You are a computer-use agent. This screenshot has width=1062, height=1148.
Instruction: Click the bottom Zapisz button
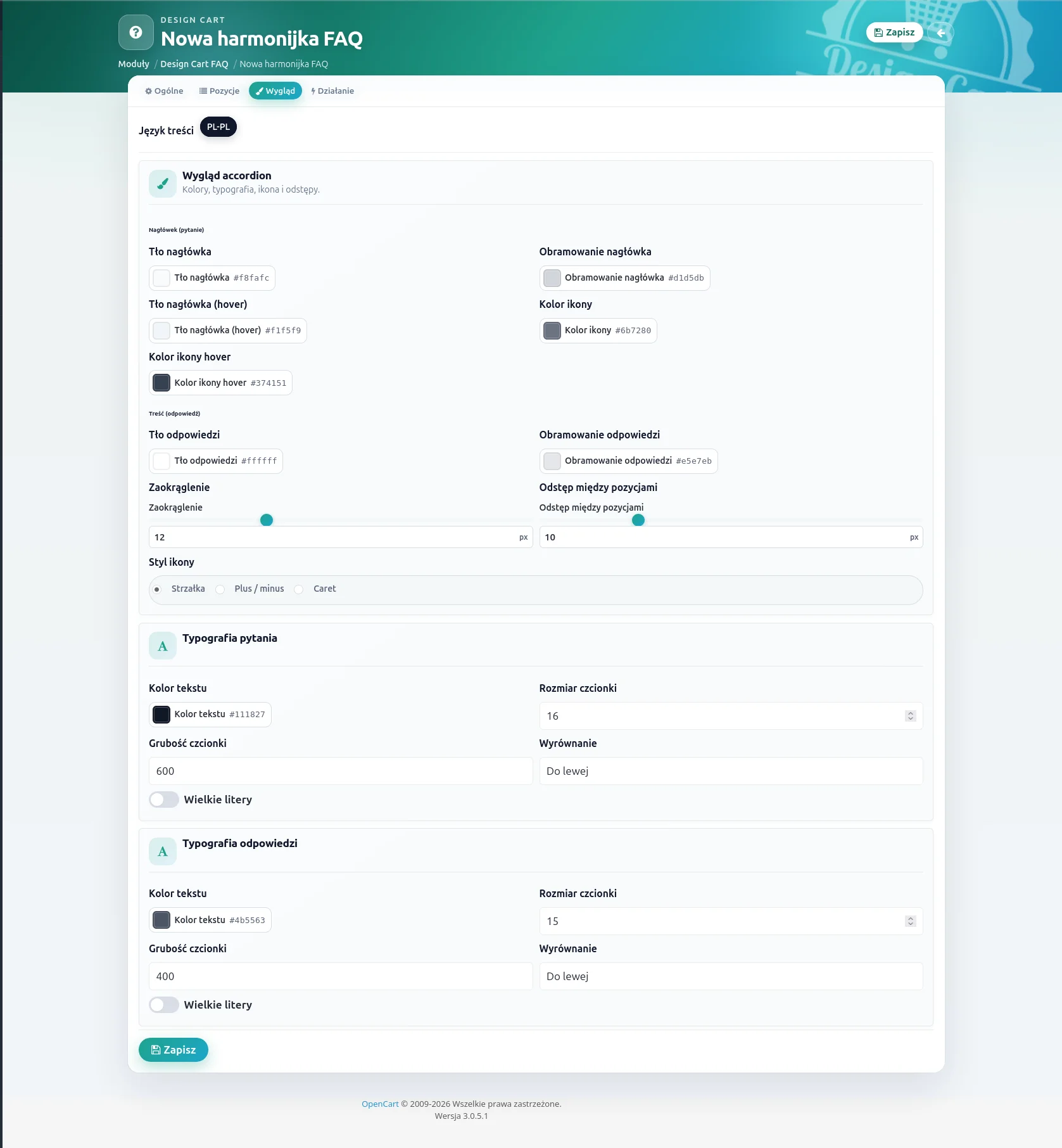(174, 1050)
